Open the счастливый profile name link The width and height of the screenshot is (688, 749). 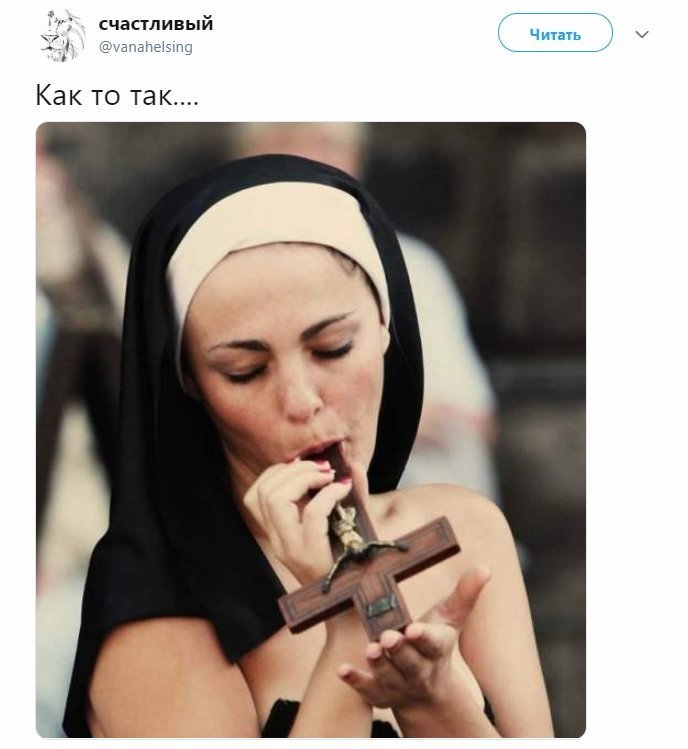(156, 23)
